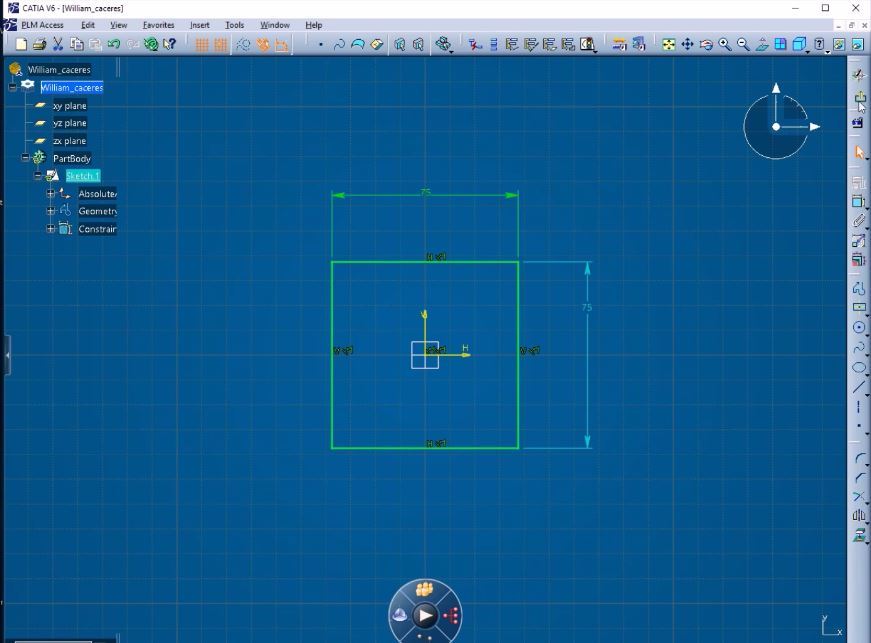Click the Zoom In magnifier icon
871x643 pixels.
tap(725, 44)
